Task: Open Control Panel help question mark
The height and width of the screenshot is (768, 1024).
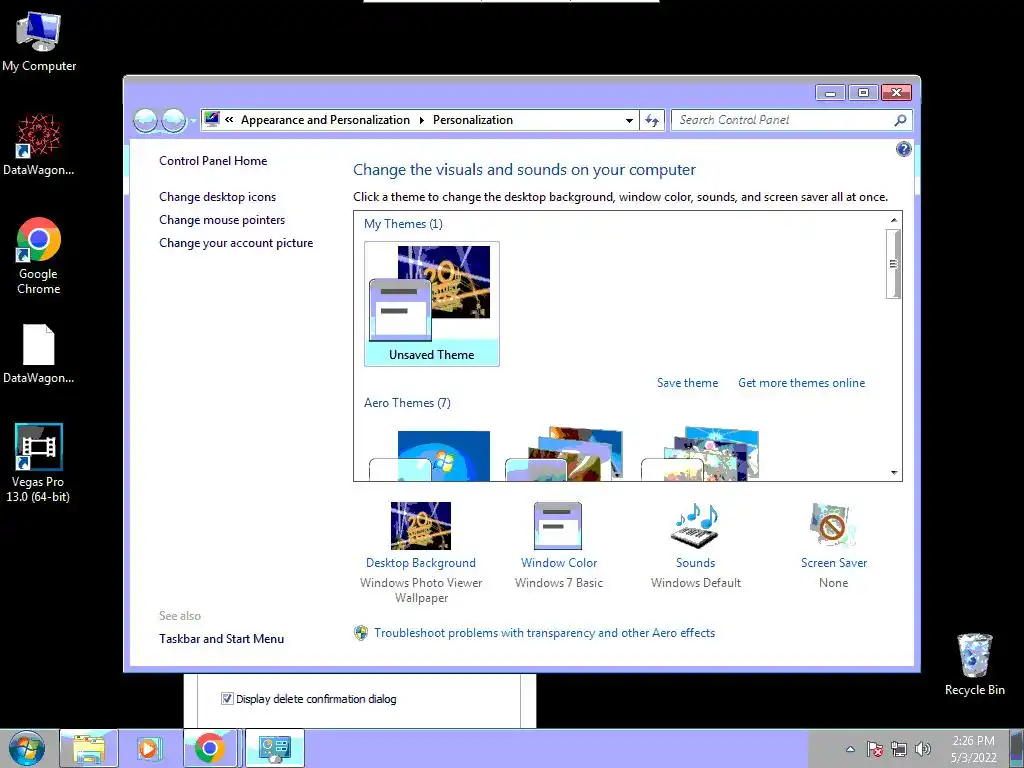Action: 903,150
